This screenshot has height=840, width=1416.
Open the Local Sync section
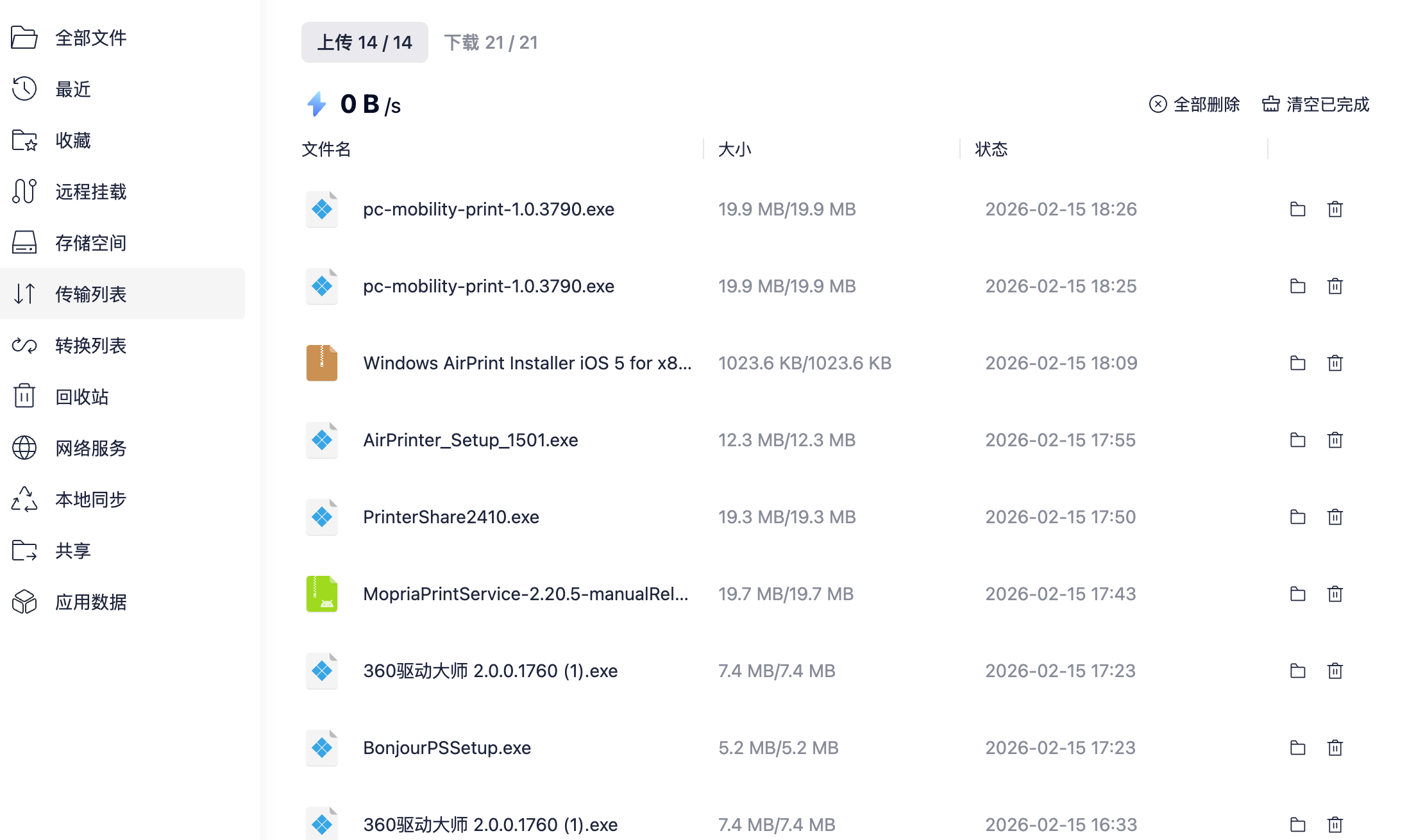pyautogui.click(x=90, y=499)
